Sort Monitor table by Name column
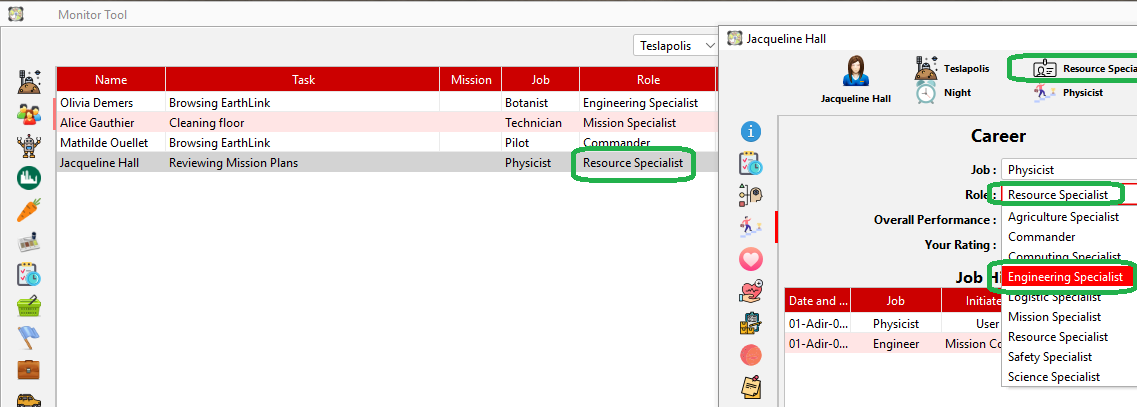1137x407 pixels. coord(111,80)
